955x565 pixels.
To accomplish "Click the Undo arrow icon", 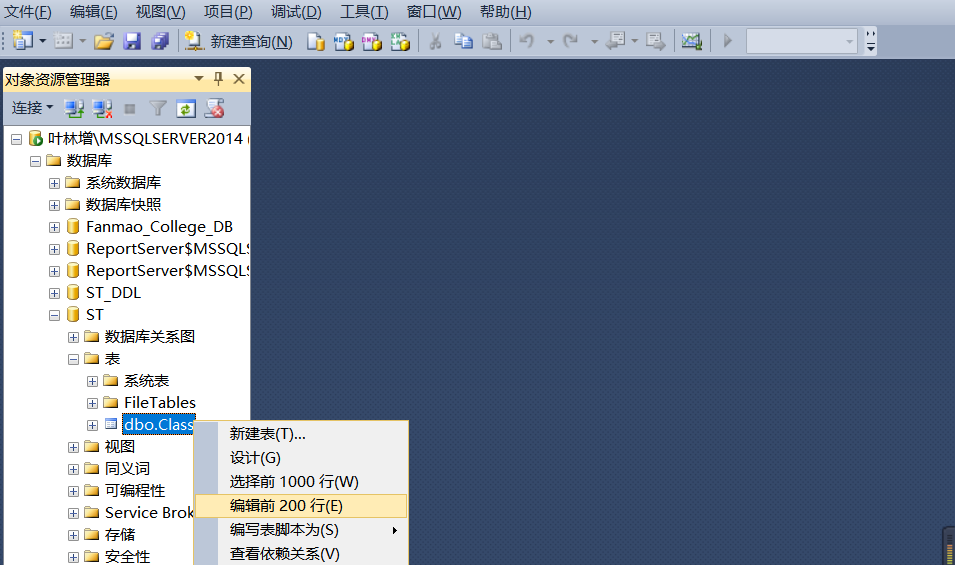I will point(527,41).
